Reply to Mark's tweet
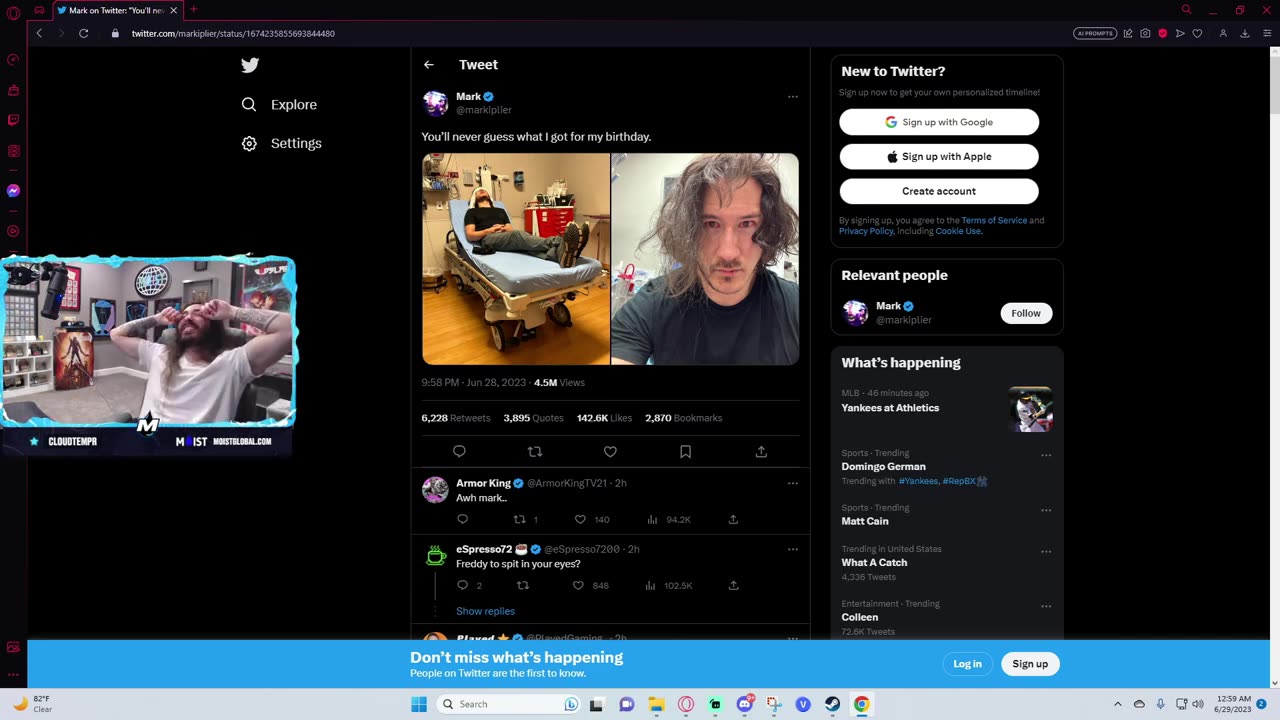Screen dimensions: 1280x720 click(459, 452)
